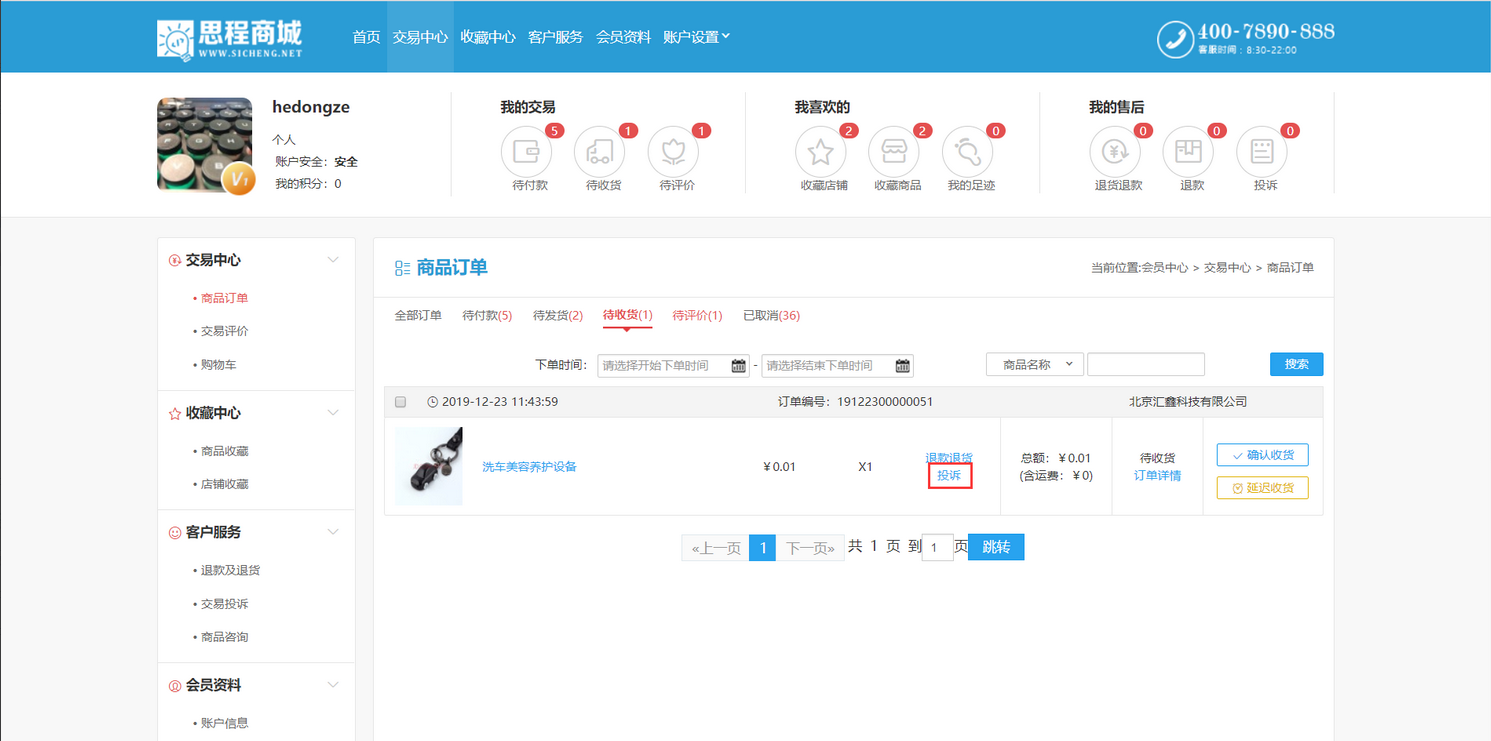Open 客户服务 in top navigation
The height and width of the screenshot is (741, 1491).
click(555, 37)
